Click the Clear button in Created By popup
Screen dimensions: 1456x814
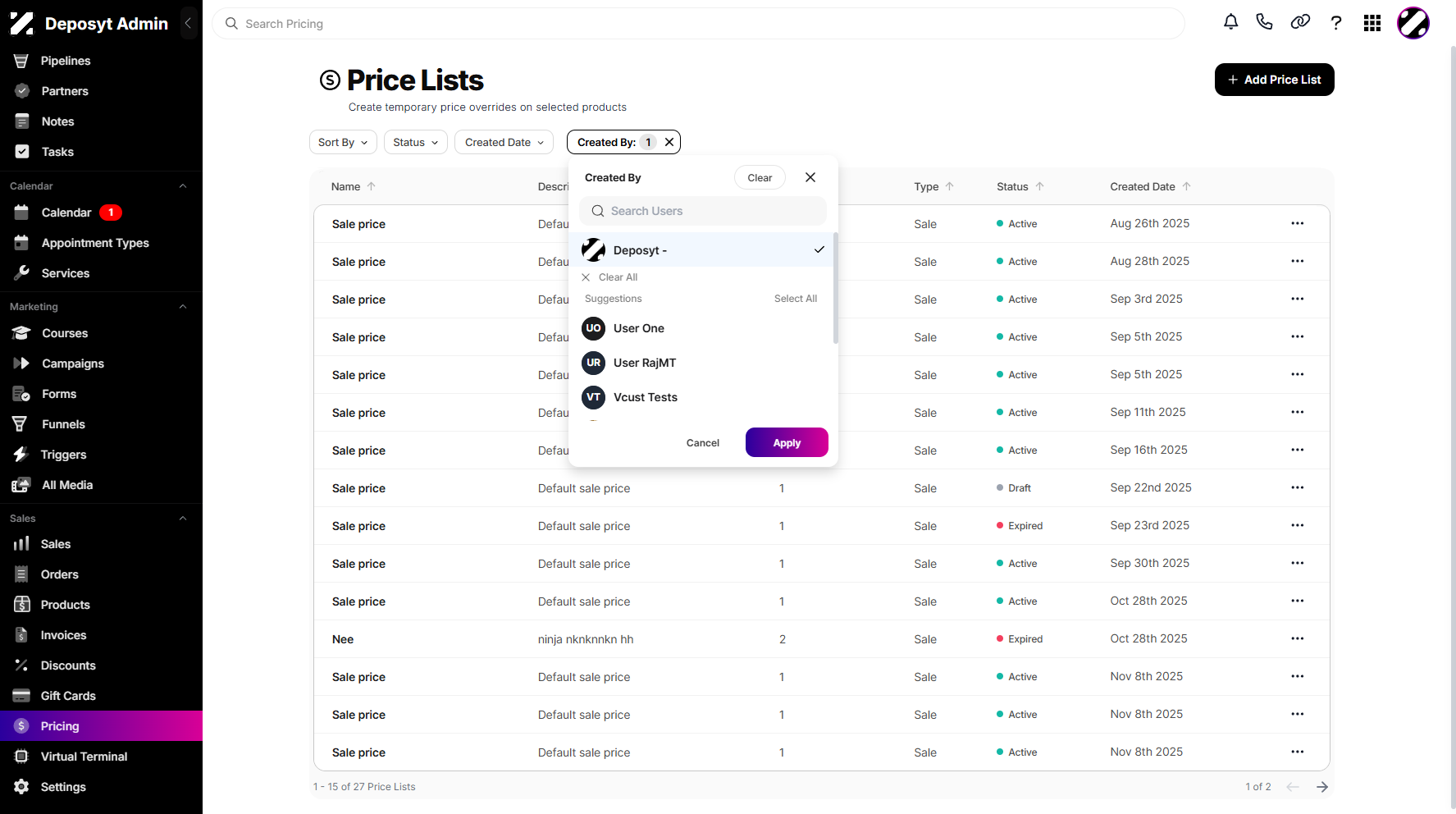(x=760, y=177)
